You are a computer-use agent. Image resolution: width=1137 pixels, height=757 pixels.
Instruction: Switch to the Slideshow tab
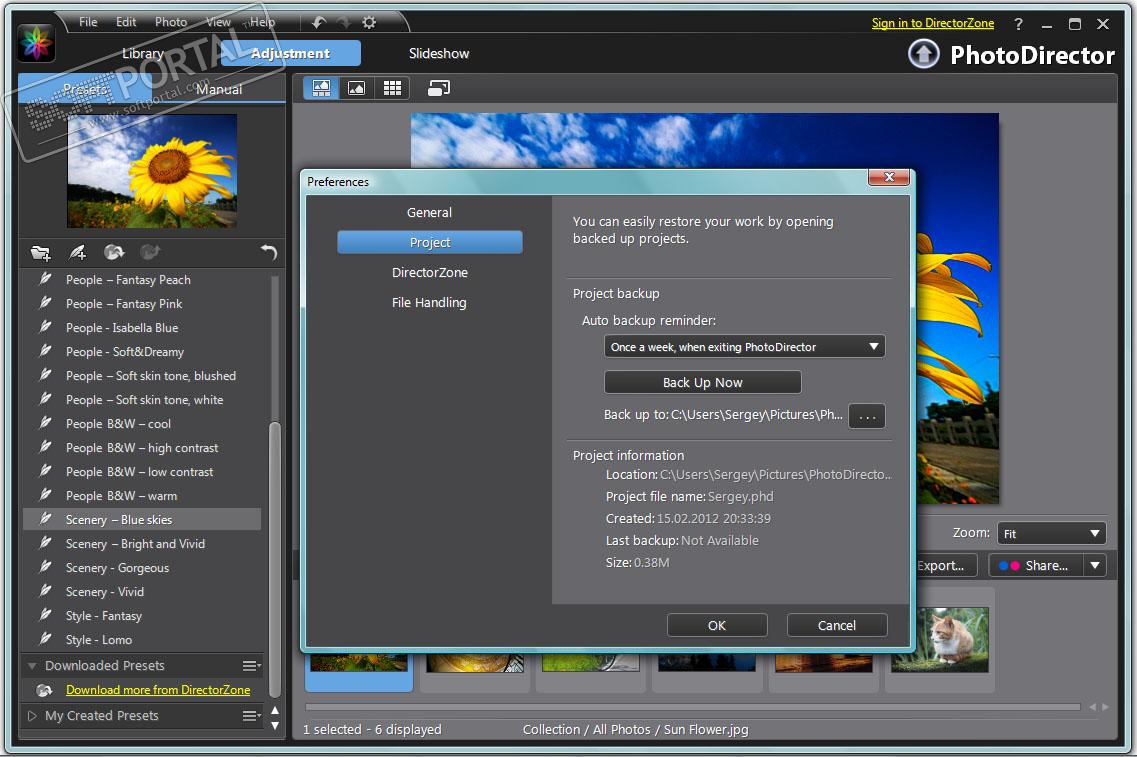click(x=439, y=53)
